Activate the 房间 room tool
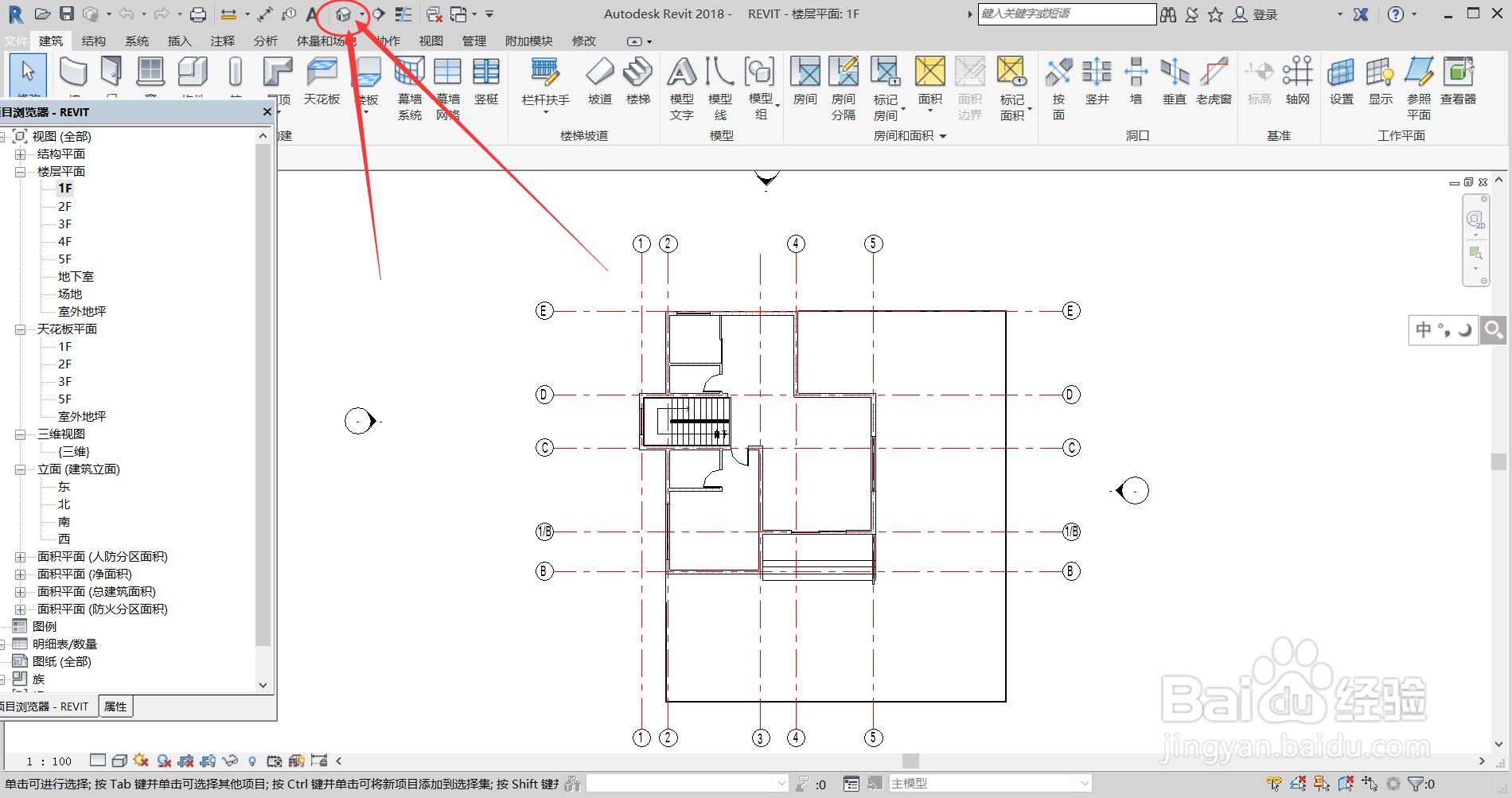 pyautogui.click(x=805, y=81)
